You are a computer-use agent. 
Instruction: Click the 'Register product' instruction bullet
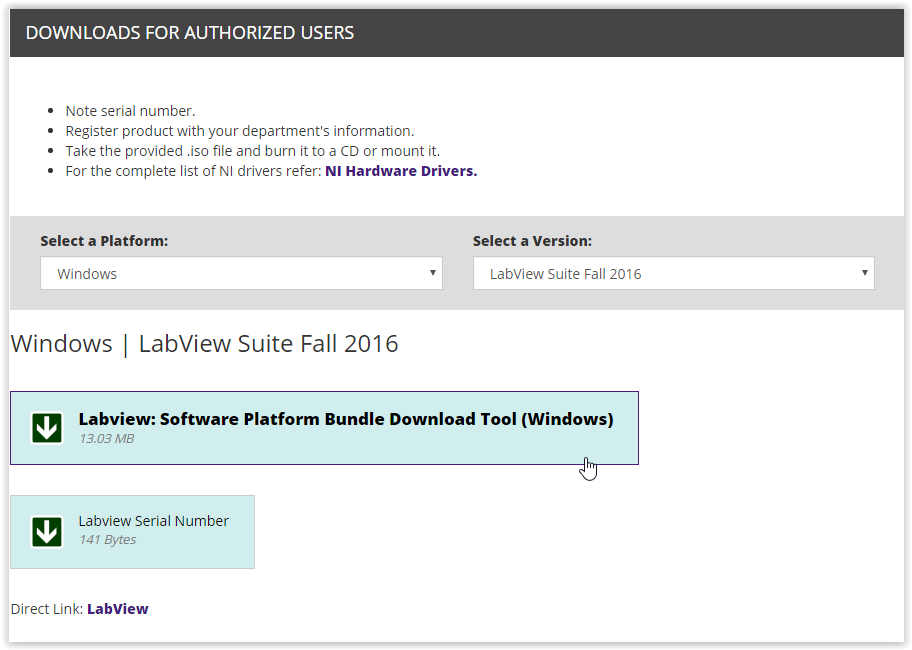[239, 131]
